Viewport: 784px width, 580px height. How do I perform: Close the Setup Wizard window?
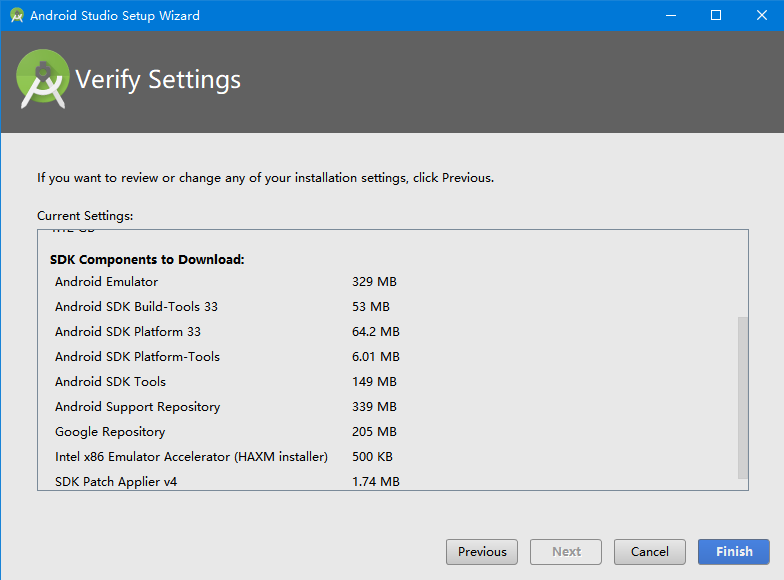tap(761, 16)
